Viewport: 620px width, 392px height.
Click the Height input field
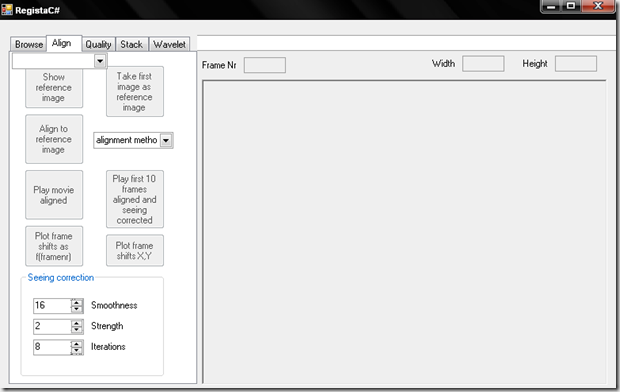pos(576,64)
